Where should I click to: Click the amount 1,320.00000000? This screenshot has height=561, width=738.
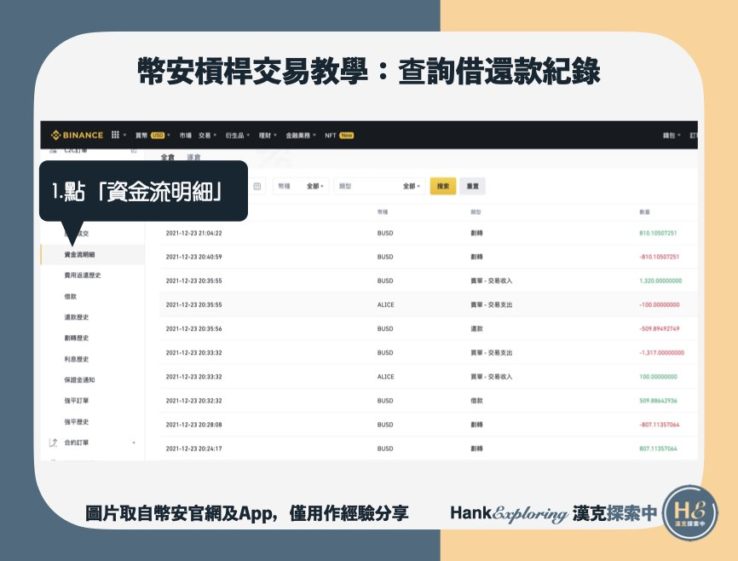coord(660,280)
